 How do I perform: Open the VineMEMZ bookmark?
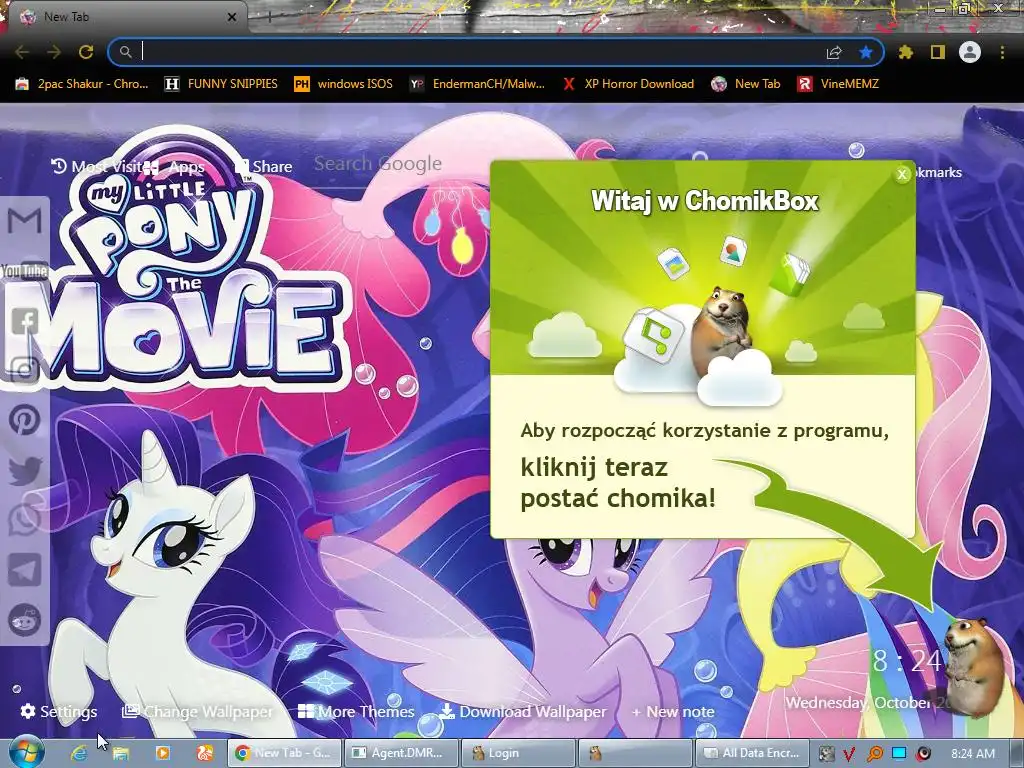838,84
